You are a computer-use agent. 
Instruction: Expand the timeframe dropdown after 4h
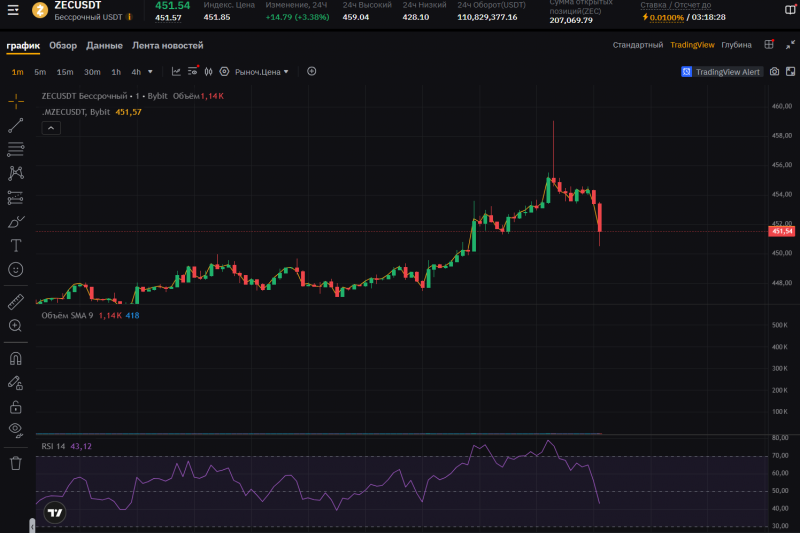(x=151, y=72)
